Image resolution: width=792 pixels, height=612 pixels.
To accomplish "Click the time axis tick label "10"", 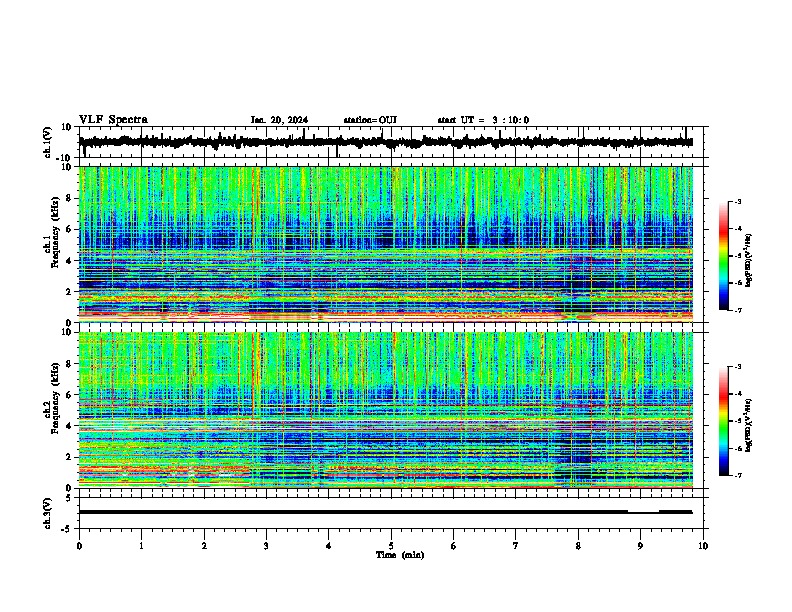I will 703,546.
